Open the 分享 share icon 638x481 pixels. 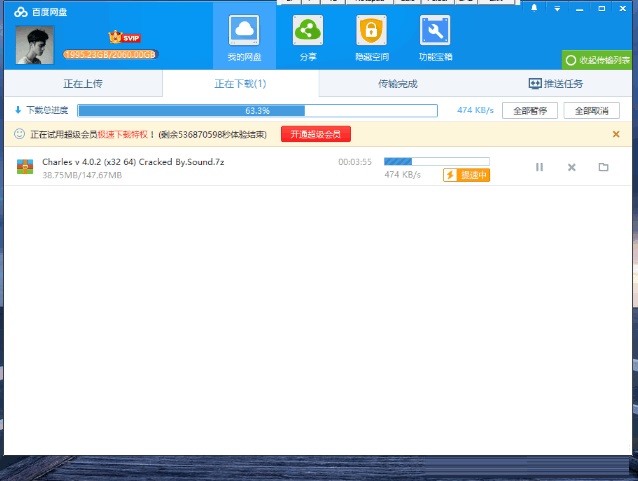pyautogui.click(x=308, y=31)
